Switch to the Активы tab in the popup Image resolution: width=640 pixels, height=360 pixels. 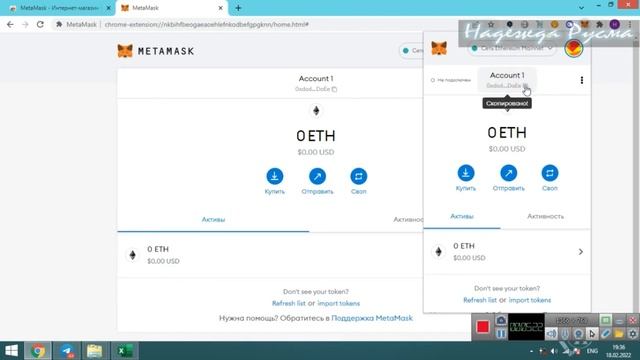click(x=462, y=216)
